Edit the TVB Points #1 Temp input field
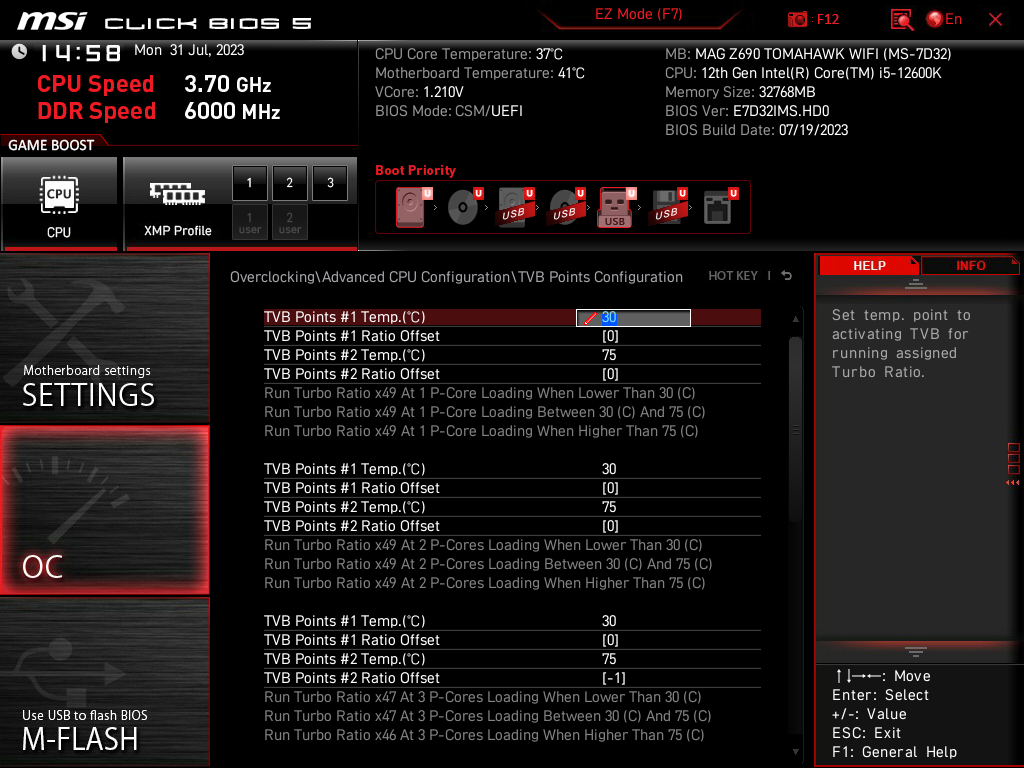The height and width of the screenshot is (768, 1024). pyautogui.click(x=633, y=317)
